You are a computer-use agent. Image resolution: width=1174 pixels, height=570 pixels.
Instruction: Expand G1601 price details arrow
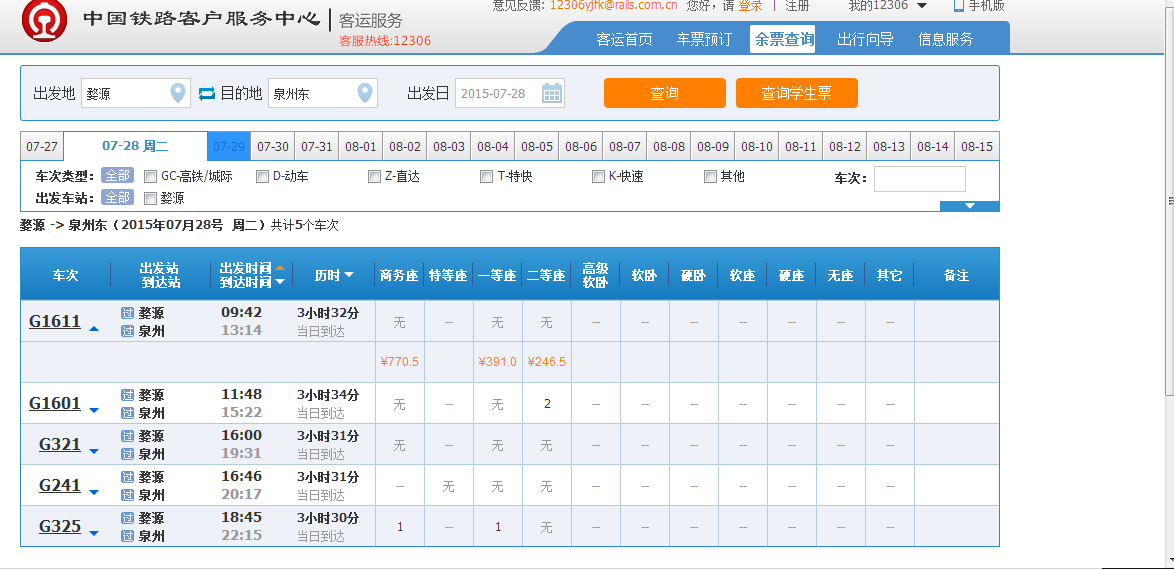click(x=94, y=410)
